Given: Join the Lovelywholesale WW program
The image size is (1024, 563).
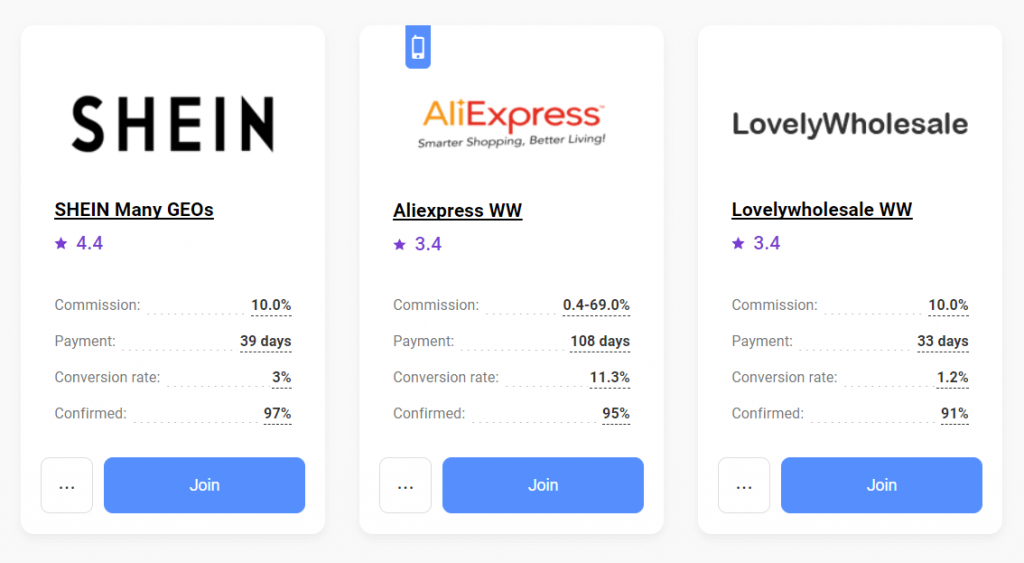Looking at the screenshot, I should point(881,485).
